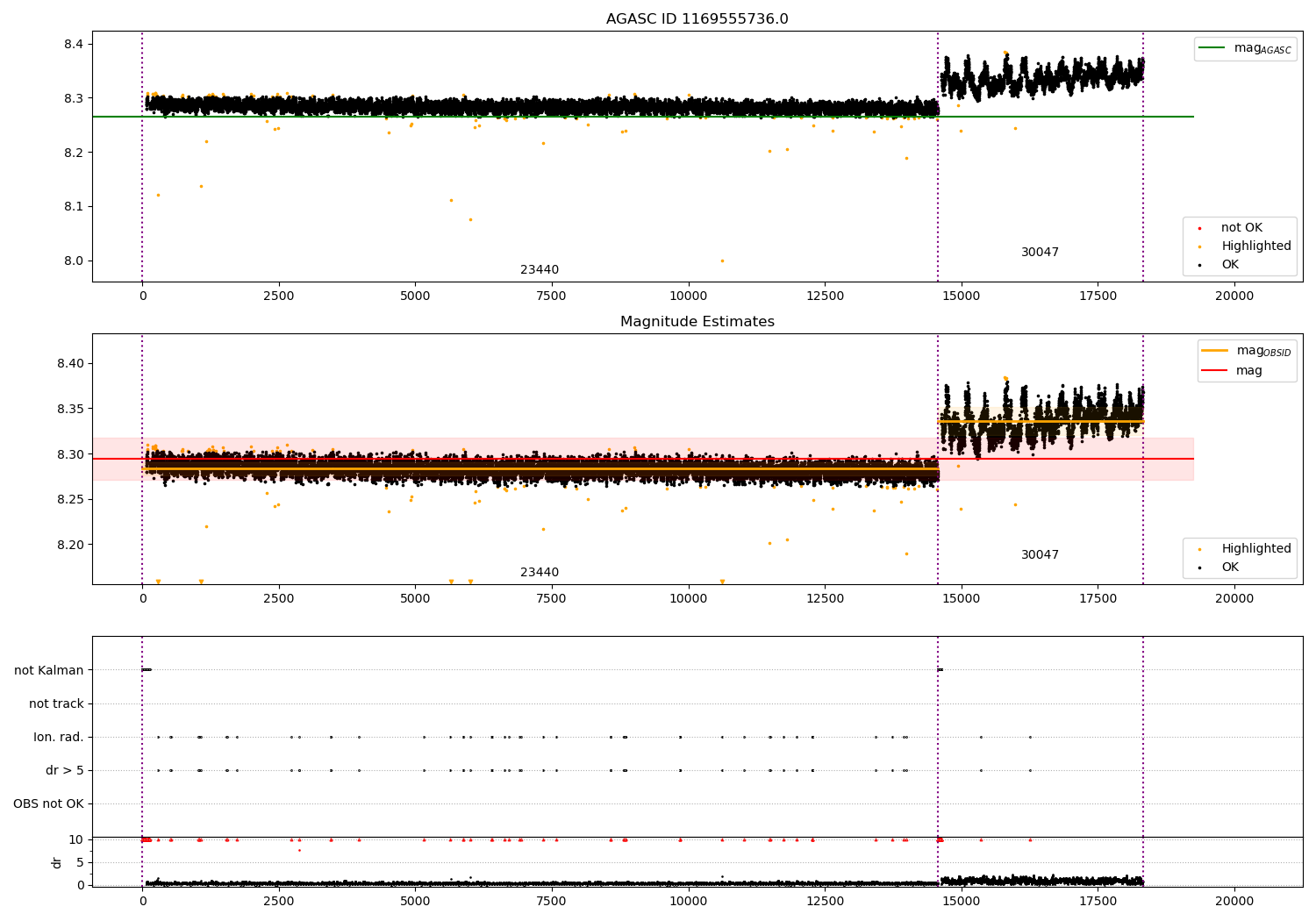Click the 17500 x-axis tick in bottom plot

[1098, 902]
